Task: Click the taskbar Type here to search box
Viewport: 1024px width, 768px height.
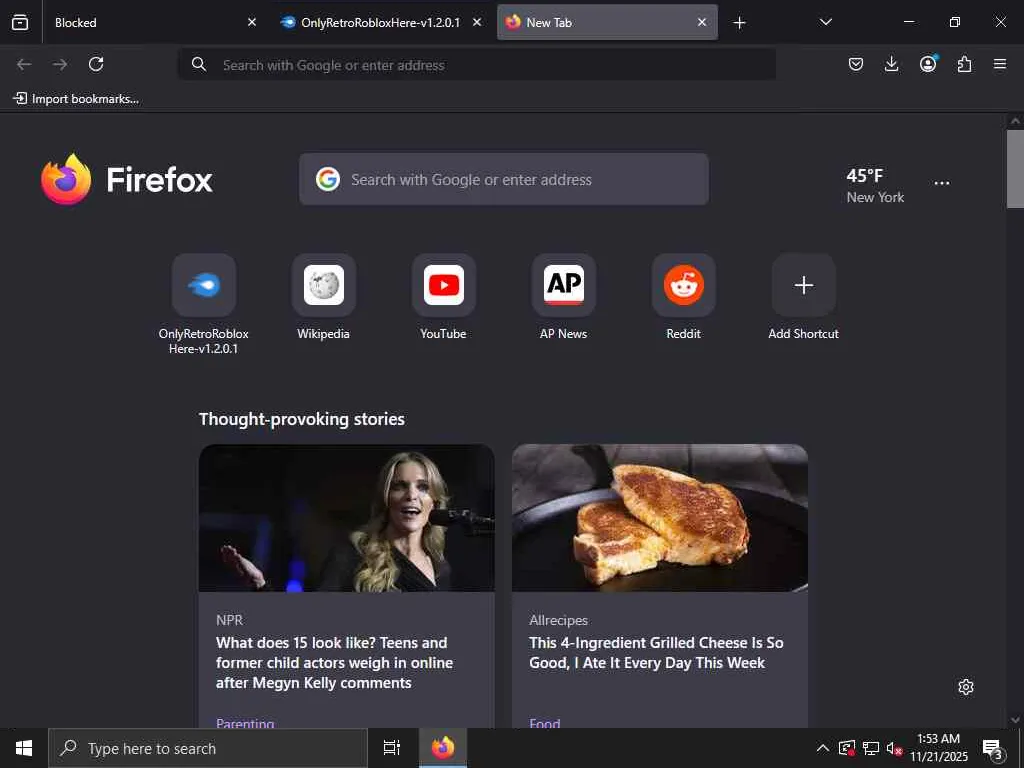Action: point(208,748)
